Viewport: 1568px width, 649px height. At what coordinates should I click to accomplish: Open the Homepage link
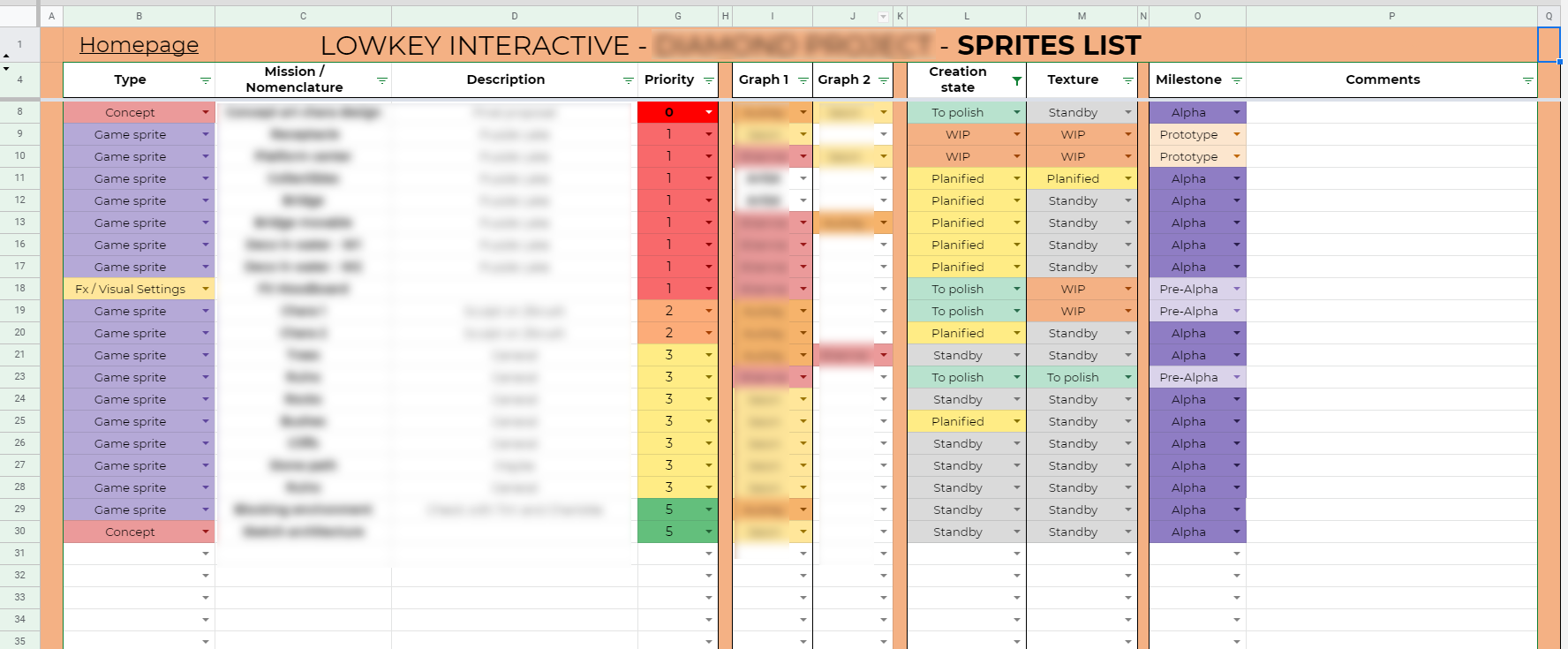139,45
